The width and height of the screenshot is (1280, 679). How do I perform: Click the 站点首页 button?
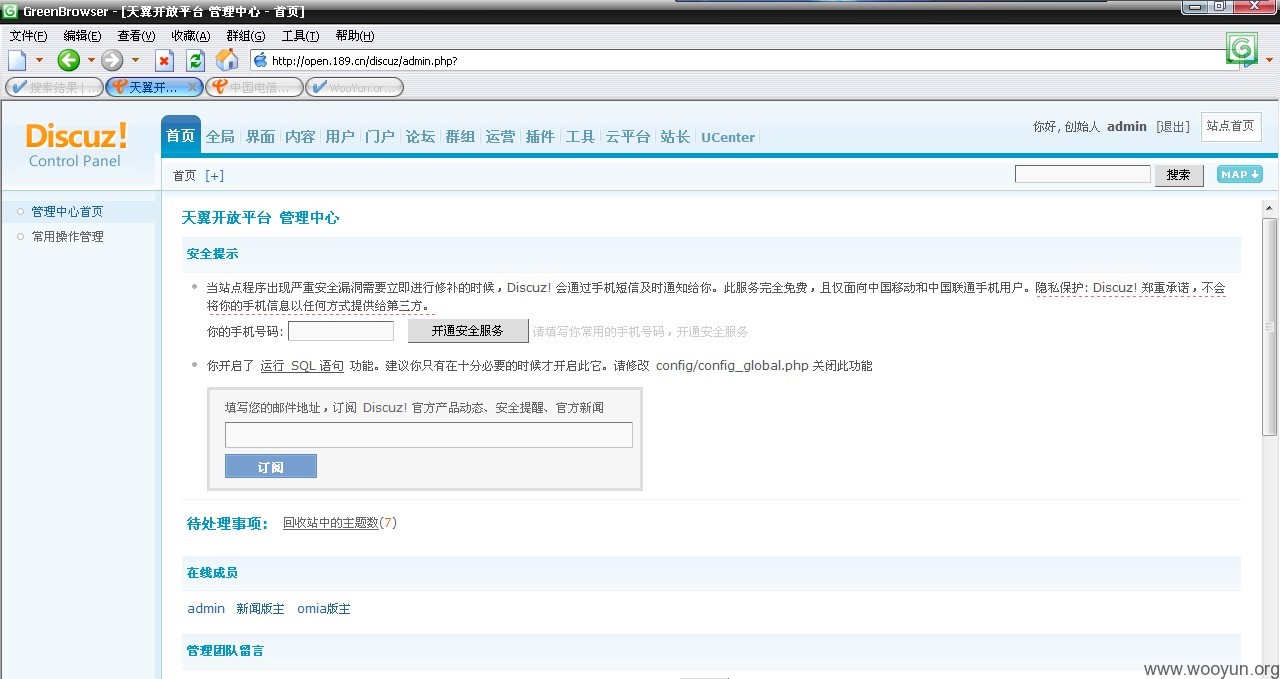tap(1231, 126)
